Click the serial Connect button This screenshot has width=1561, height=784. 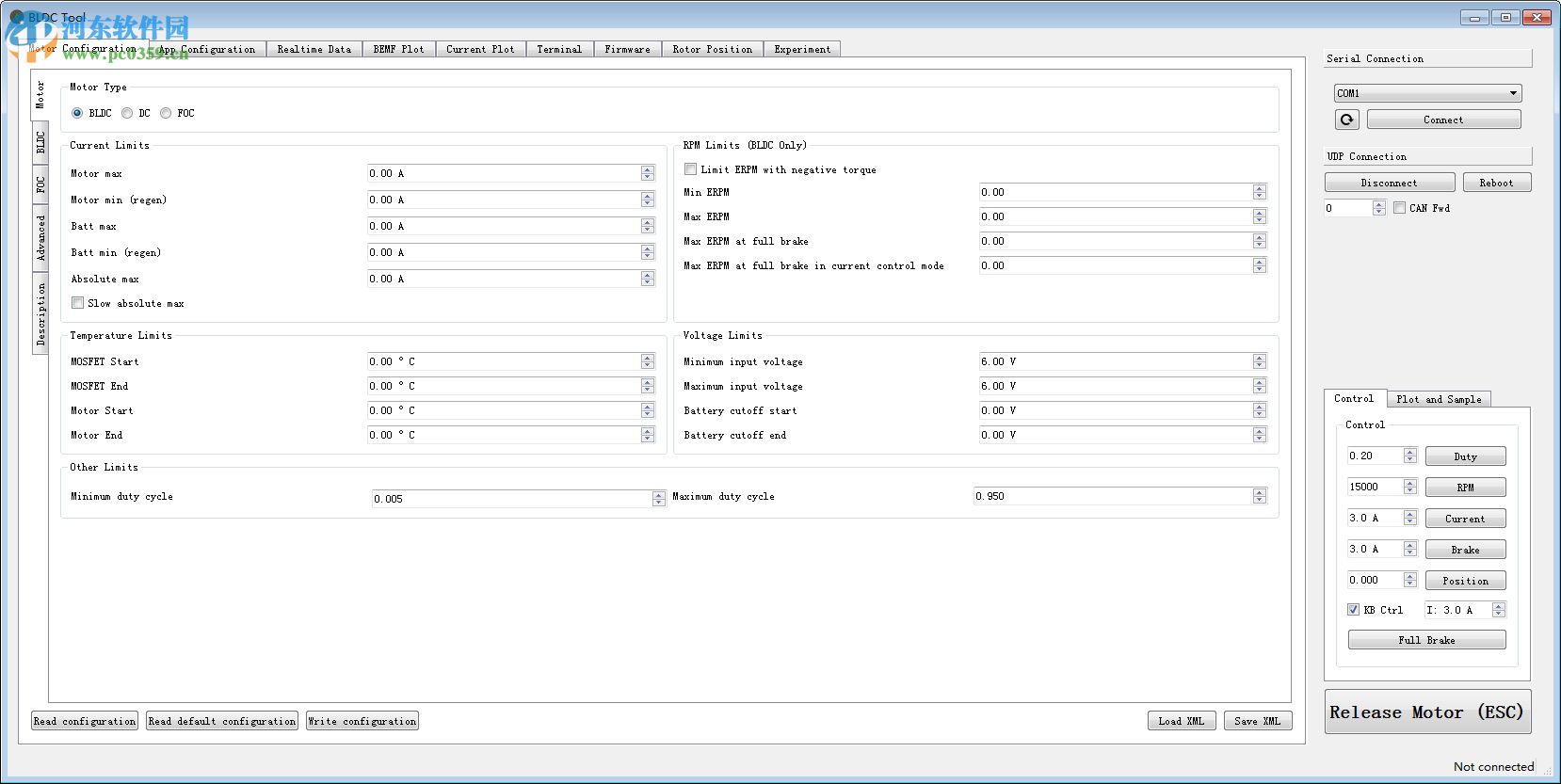point(1443,120)
